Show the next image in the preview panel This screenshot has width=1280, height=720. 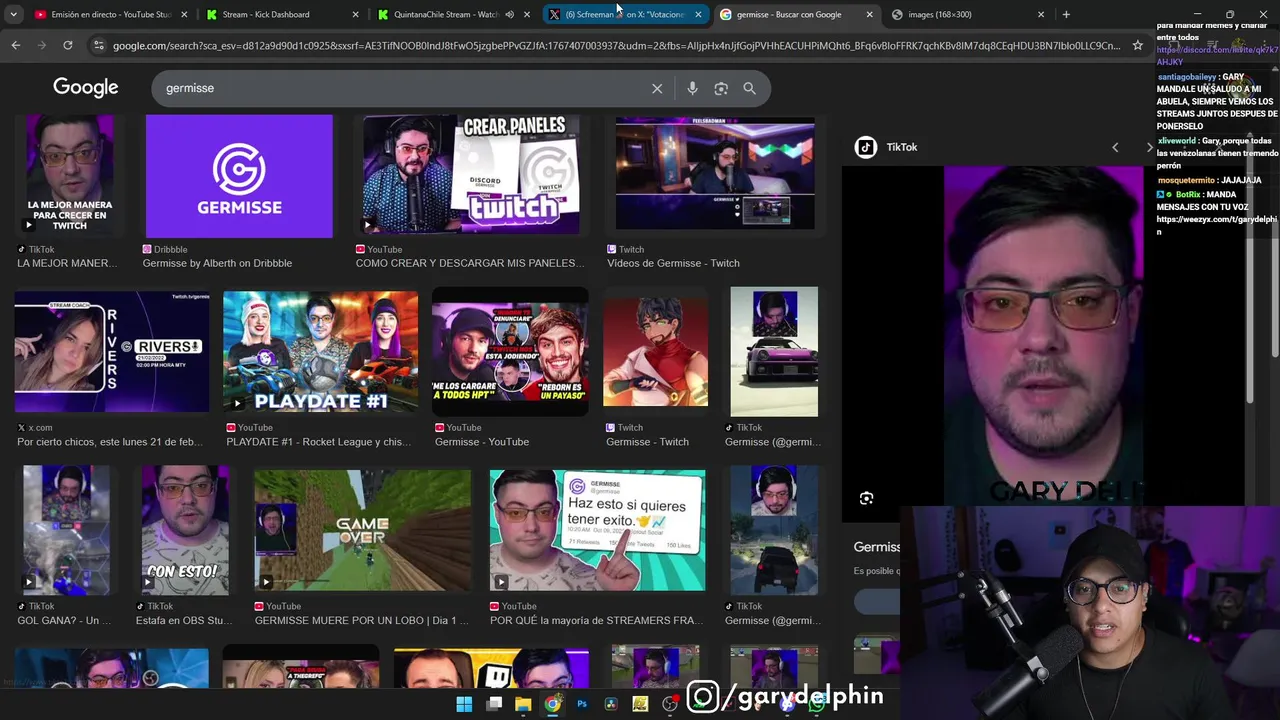coord(1149,147)
